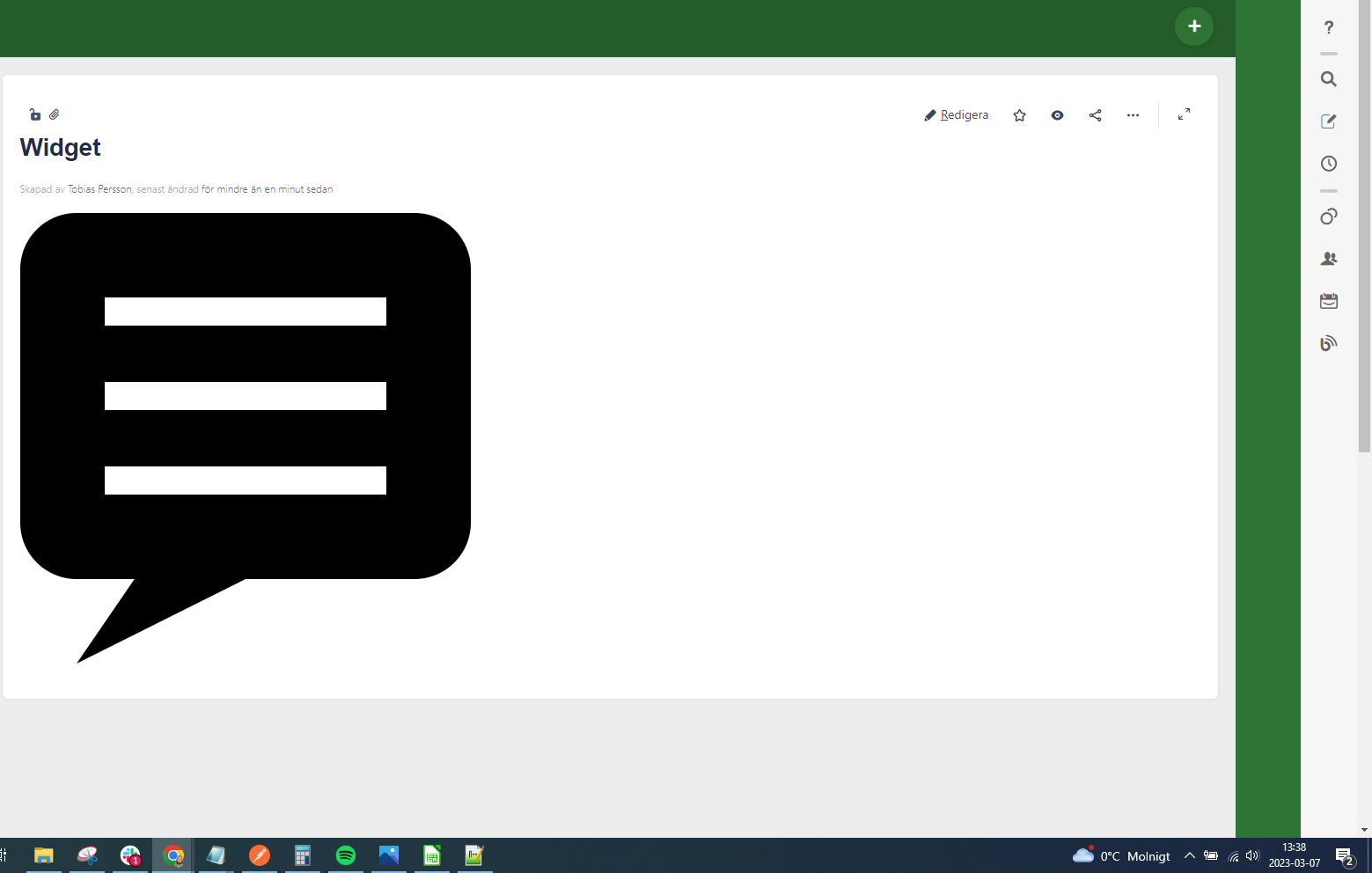The width and height of the screenshot is (1372, 873).
Task: Open File Explorer from the taskbar
Action: (43, 855)
